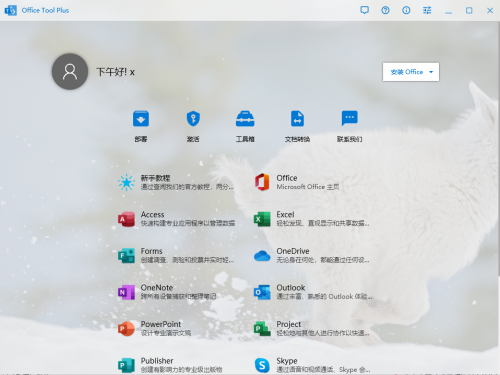Image resolution: width=500 pixels, height=375 pixels.
Task: Click the Office logo icon
Action: click(x=262, y=182)
